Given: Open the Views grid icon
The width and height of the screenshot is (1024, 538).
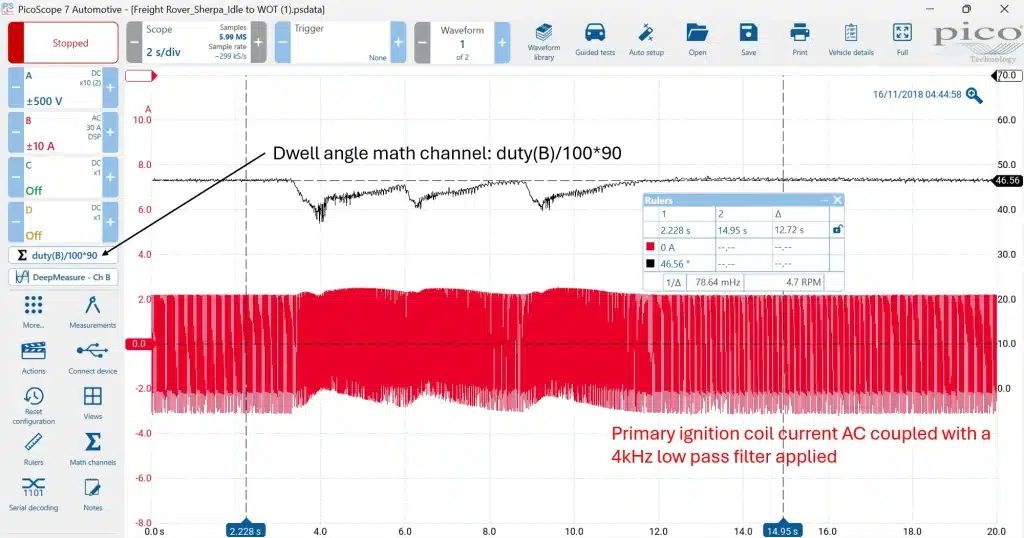Looking at the screenshot, I should pos(92,402).
